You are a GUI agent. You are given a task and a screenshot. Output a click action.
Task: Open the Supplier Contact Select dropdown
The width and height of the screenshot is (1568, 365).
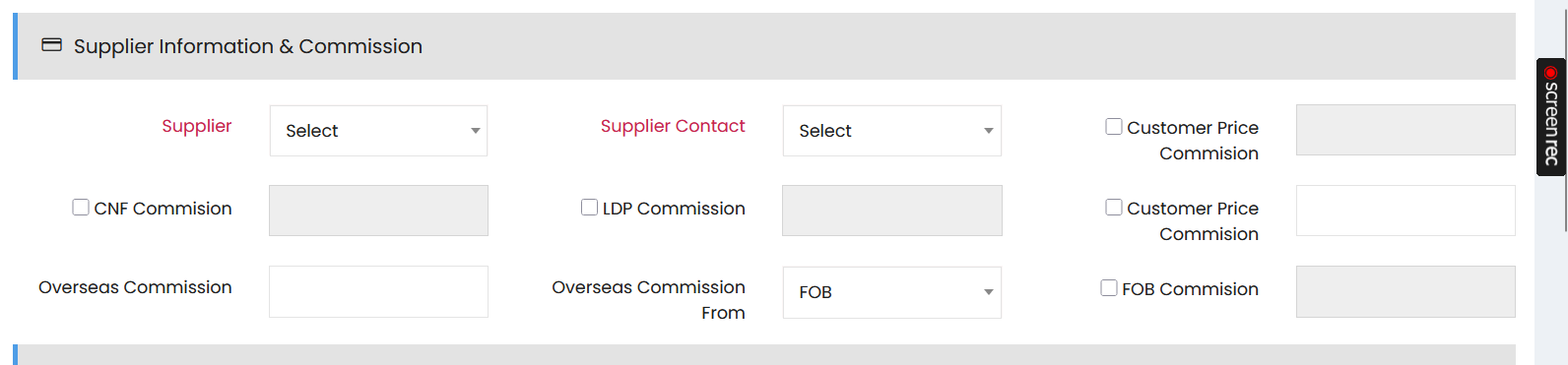tap(891, 131)
